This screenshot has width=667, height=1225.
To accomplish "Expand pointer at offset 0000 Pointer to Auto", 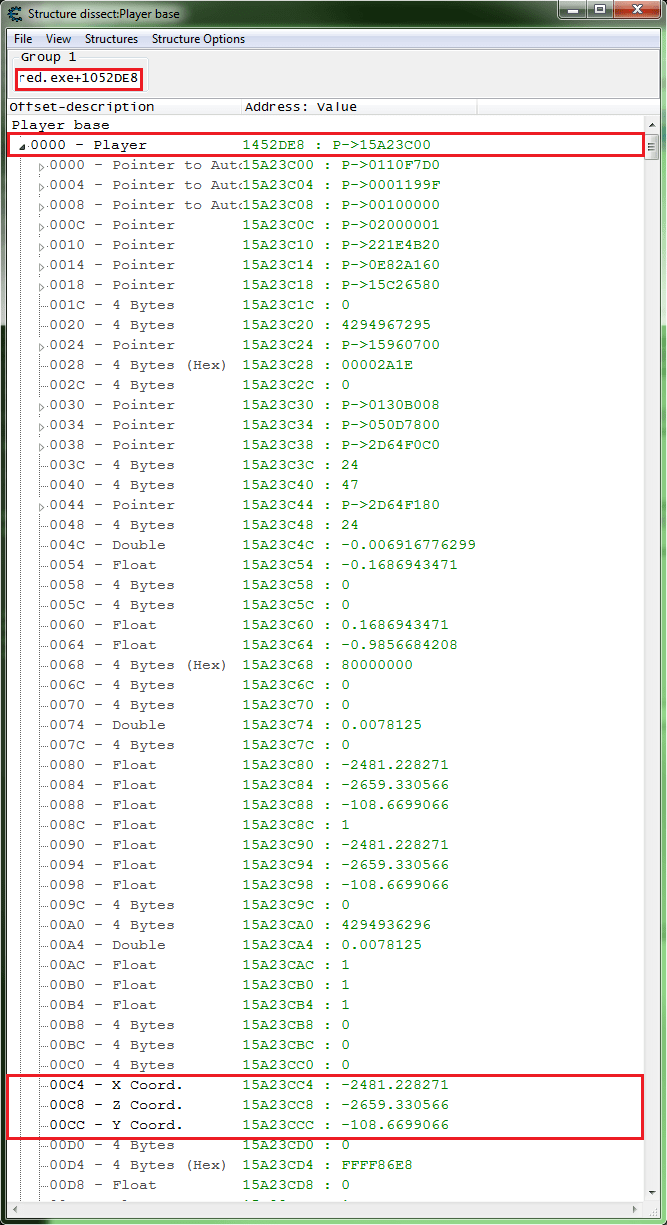I will coord(42,166).
